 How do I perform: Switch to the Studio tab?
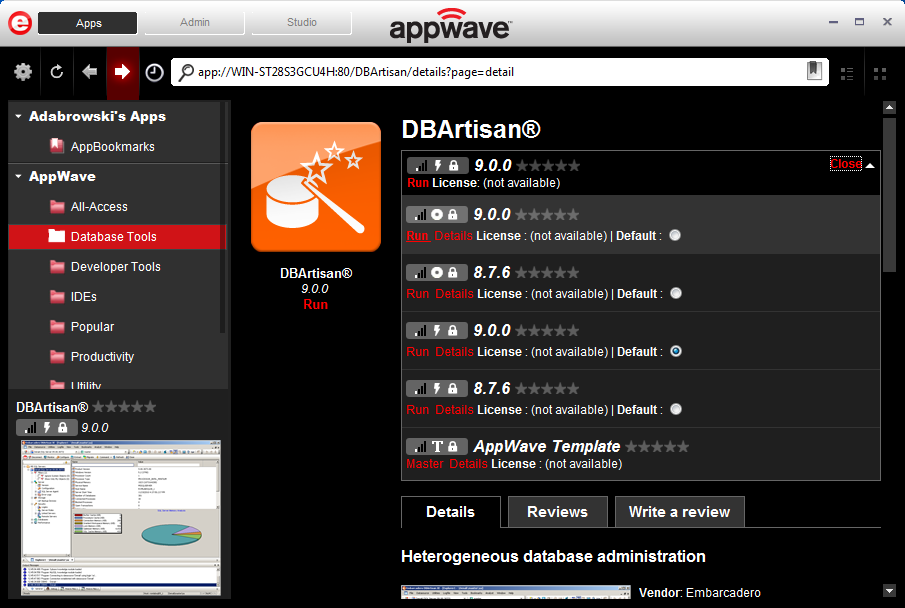(301, 23)
